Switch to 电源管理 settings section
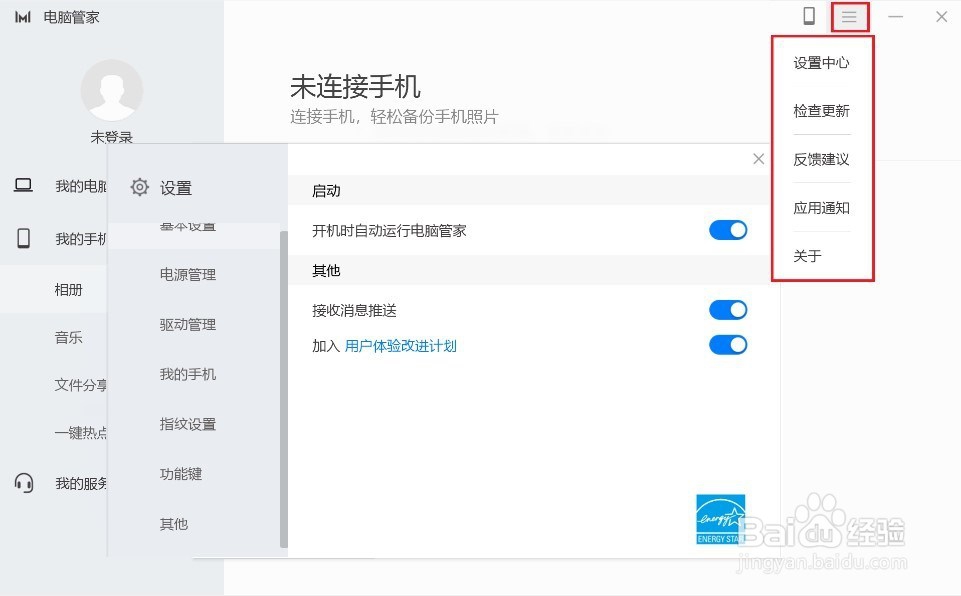Screen dimensions: 961x596 (188, 274)
